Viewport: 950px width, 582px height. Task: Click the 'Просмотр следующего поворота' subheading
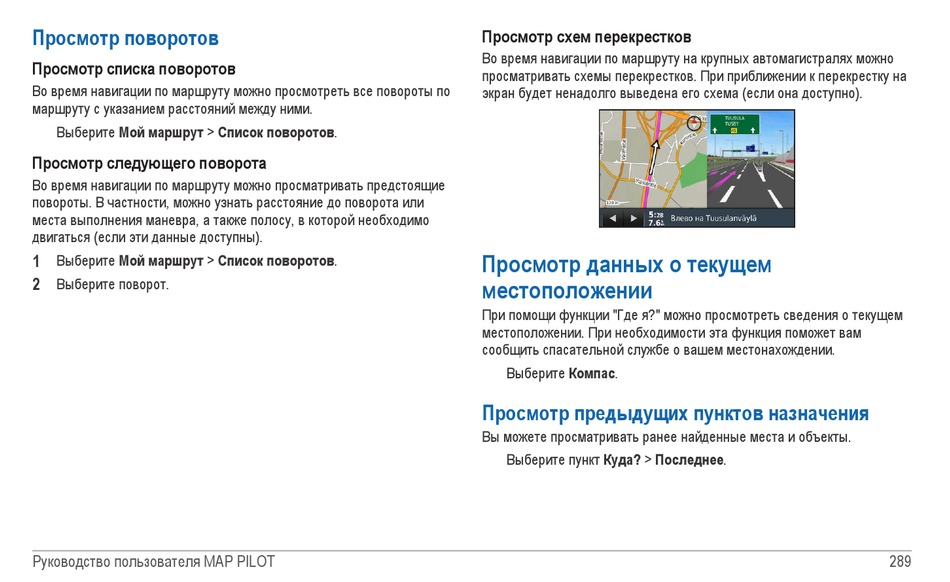coord(149,164)
